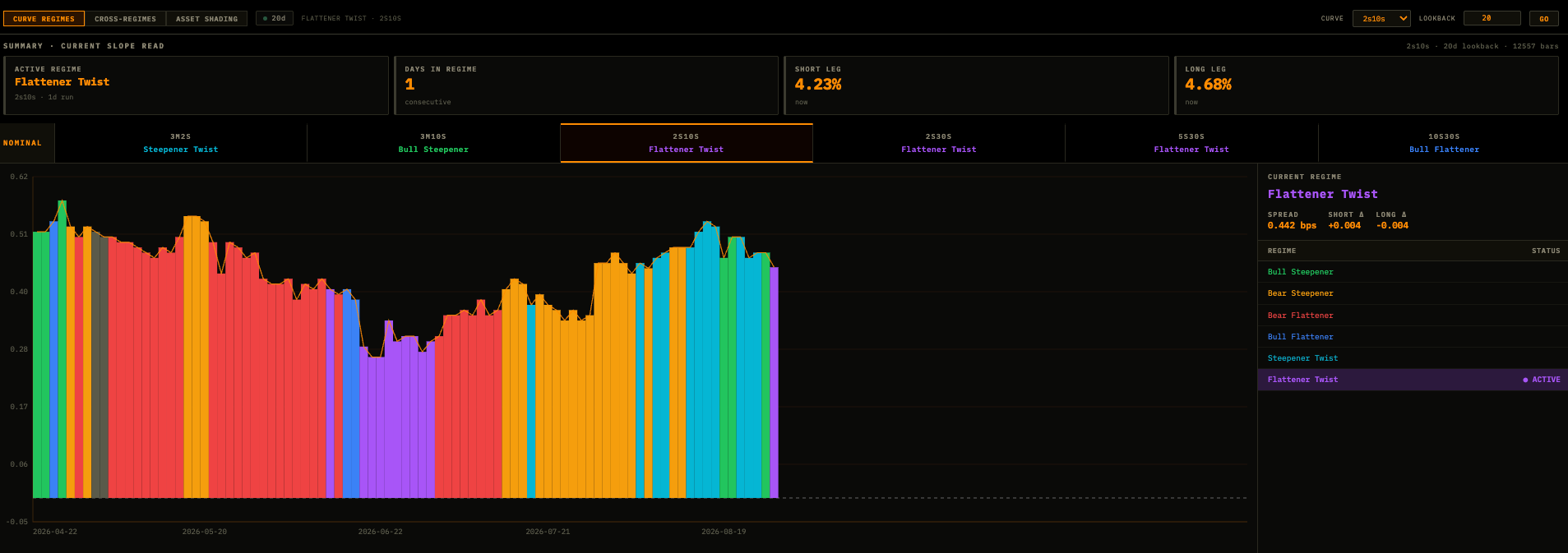Choose Bull Steepener in regime list
Screen dimensions: 1568x553
click(1413, 272)
